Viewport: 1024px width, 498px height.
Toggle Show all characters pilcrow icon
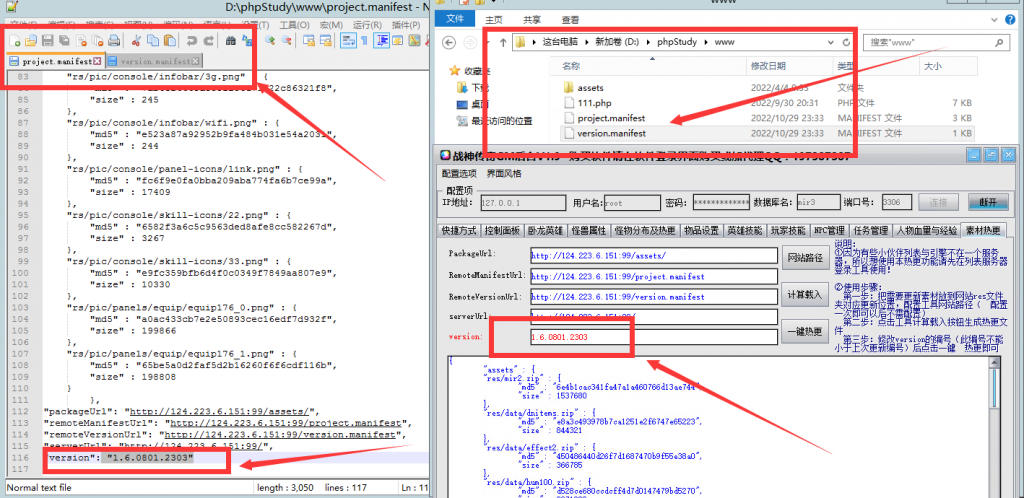click(364, 40)
